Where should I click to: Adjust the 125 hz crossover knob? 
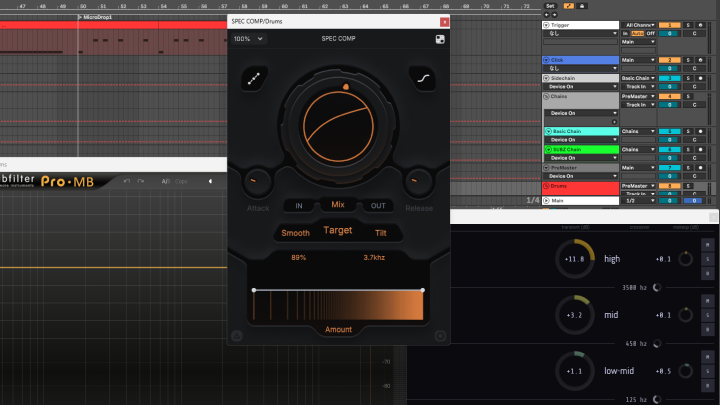pyautogui.click(x=657, y=399)
